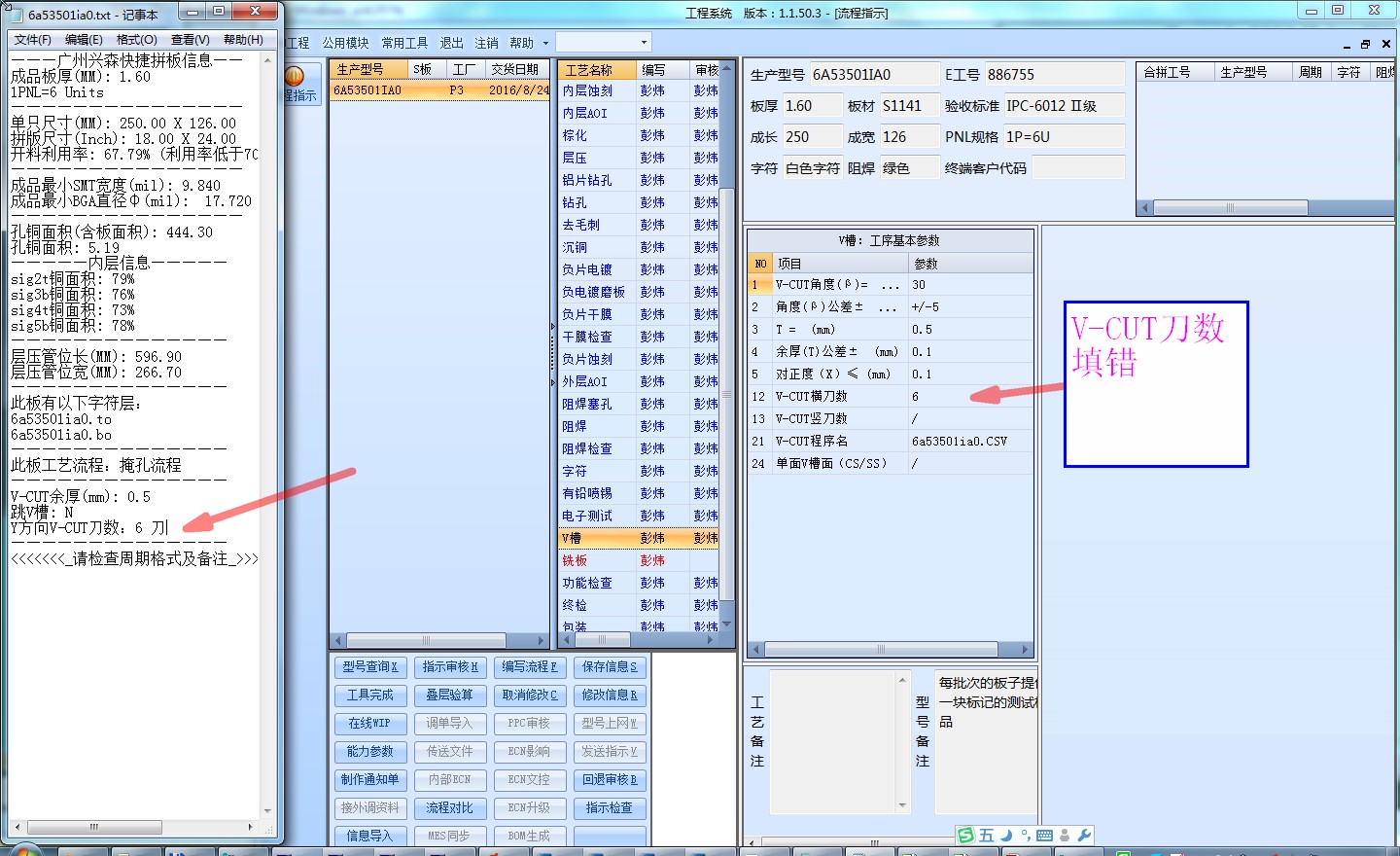Screen dimensions: 1400x856
Task: Click the ... button for V-CUT角度(β)= row
Action: [890, 285]
